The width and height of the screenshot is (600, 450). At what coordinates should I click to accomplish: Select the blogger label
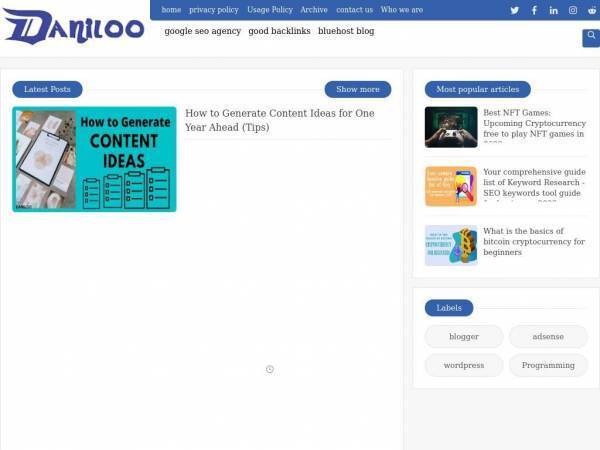coord(464,336)
